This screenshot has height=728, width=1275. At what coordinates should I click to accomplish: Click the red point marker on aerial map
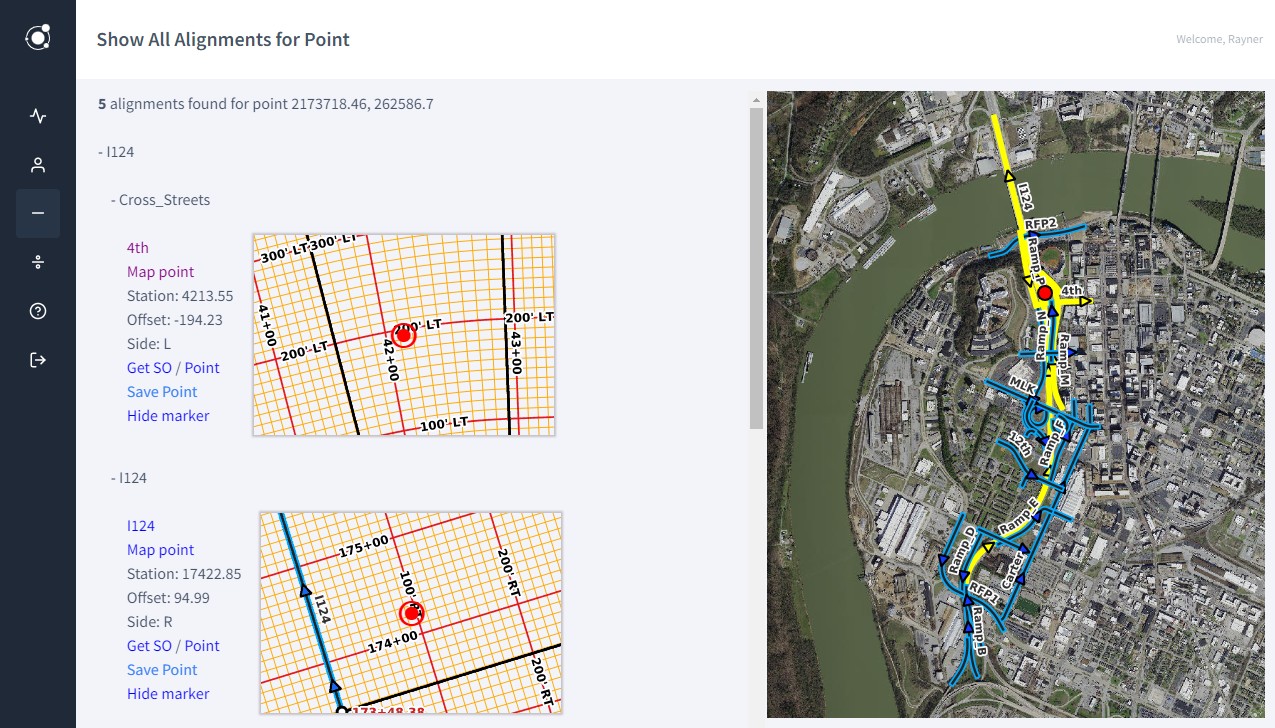[x=1044, y=293]
